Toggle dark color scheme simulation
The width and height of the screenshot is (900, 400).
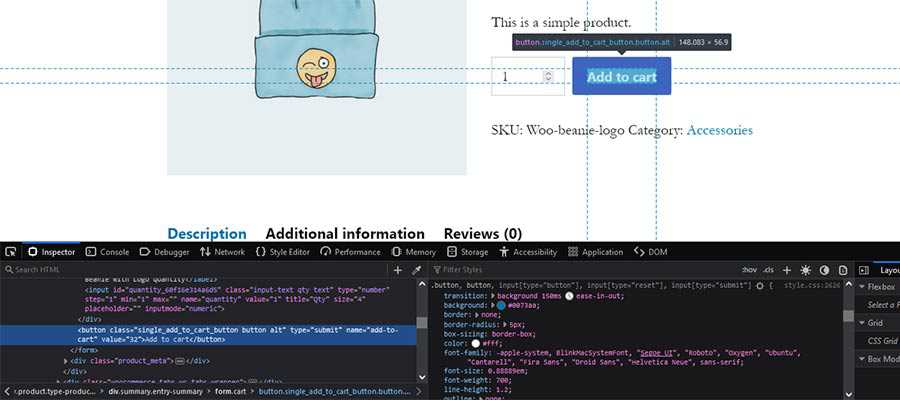(824, 270)
